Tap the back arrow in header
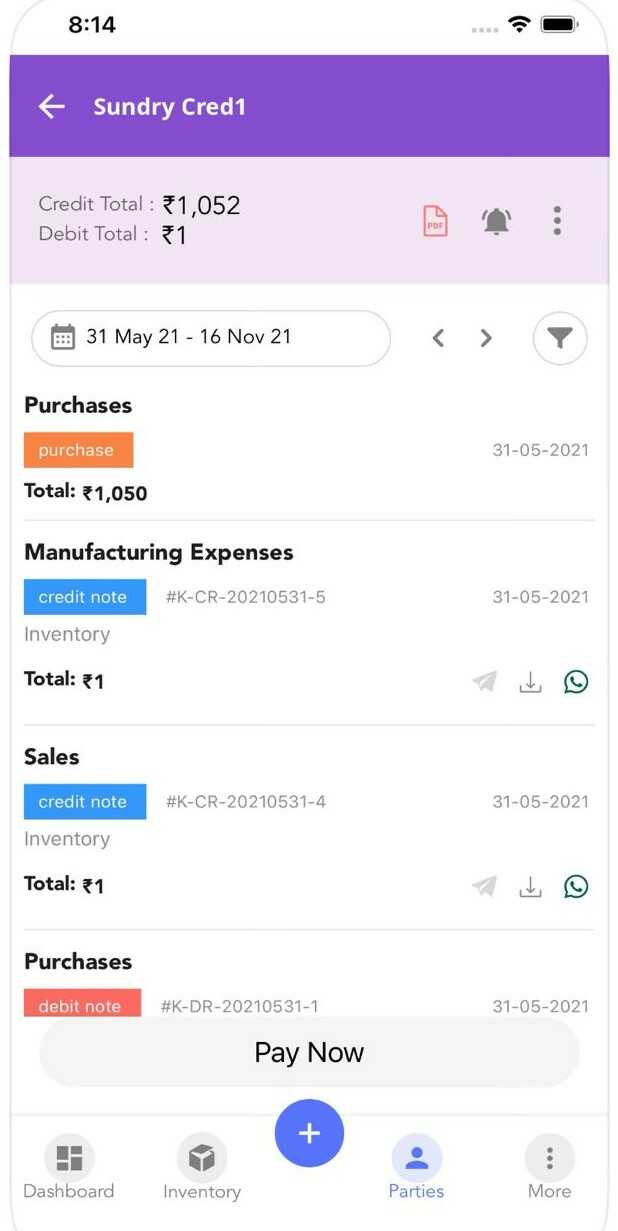The image size is (618, 1231). click(x=52, y=107)
